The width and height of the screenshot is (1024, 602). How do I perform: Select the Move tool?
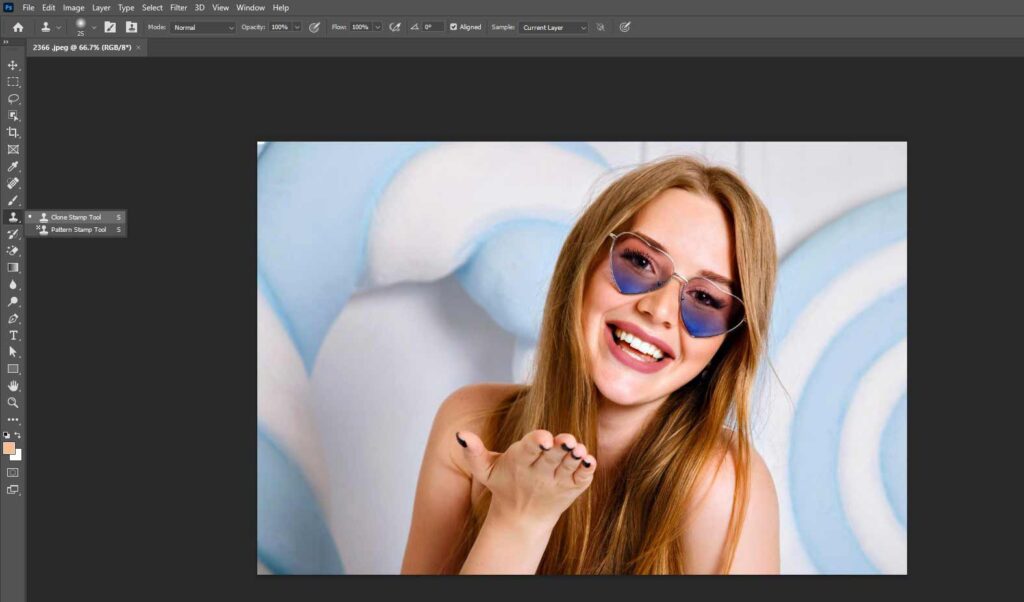12,65
